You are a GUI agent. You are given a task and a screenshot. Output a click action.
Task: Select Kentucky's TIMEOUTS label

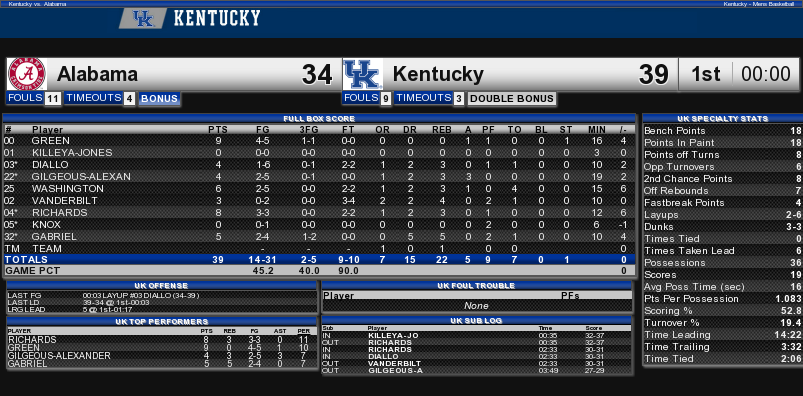(x=423, y=98)
